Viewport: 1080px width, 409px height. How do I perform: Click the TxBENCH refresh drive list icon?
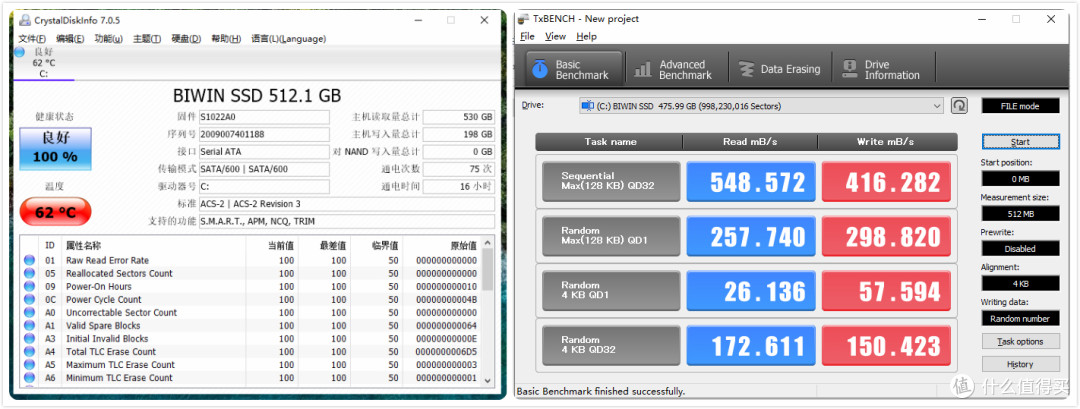(959, 105)
